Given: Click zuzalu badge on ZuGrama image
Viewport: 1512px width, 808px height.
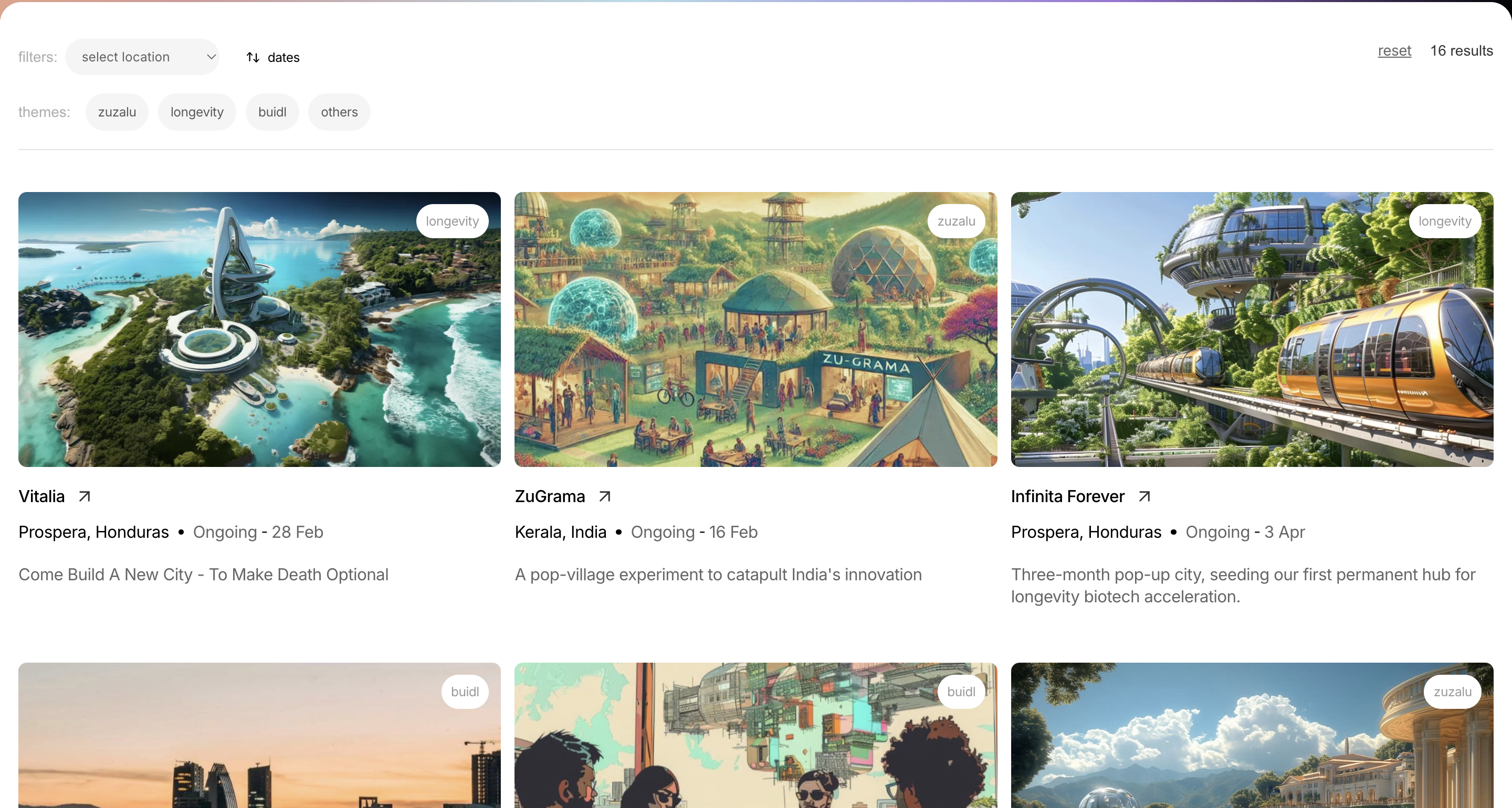Looking at the screenshot, I should 955,221.
